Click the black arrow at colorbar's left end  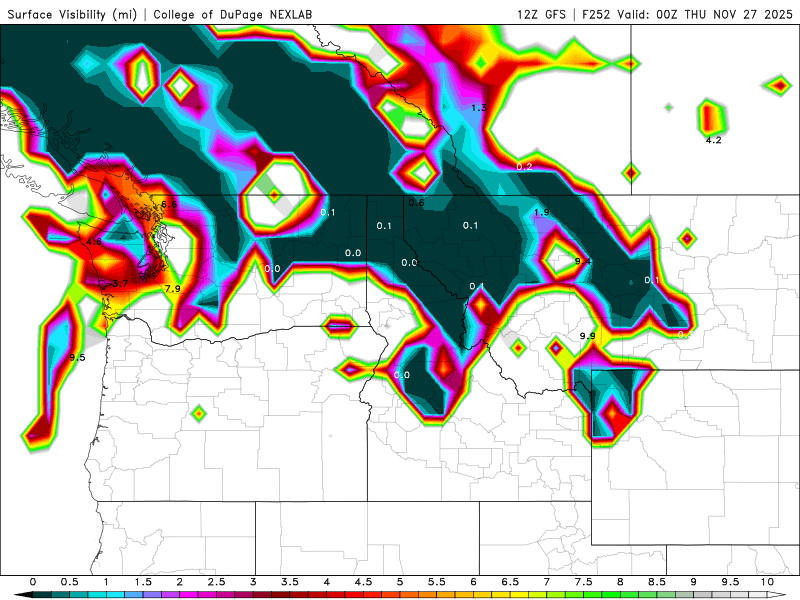pos(23,595)
